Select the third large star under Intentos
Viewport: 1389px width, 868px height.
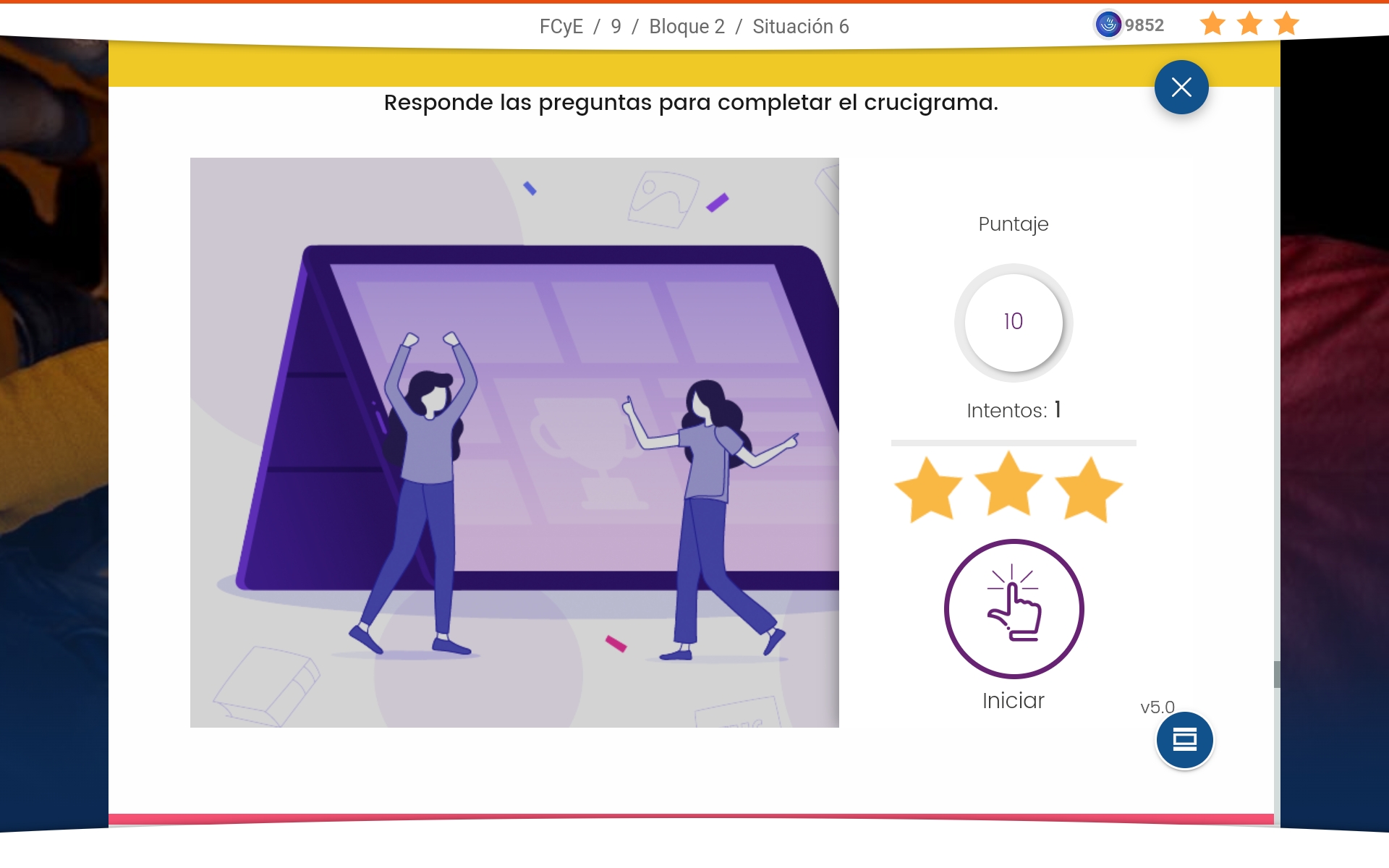point(1089,489)
